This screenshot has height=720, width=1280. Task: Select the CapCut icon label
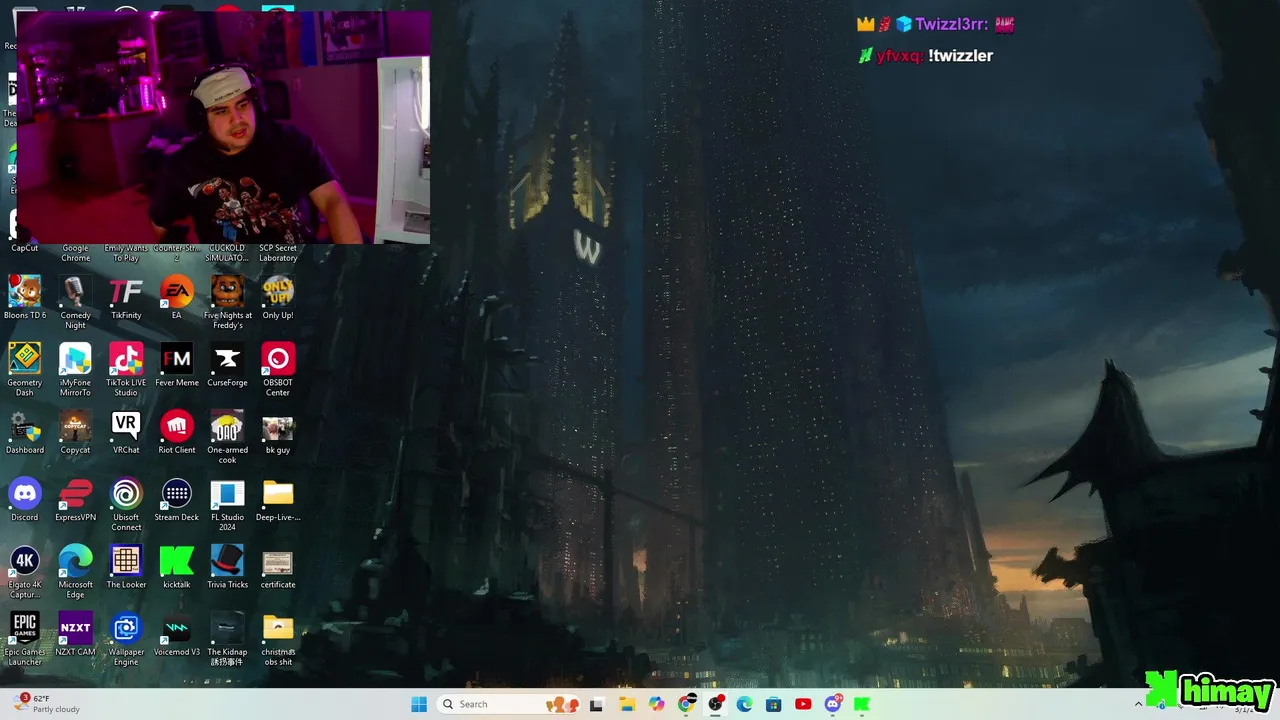tap(25, 248)
